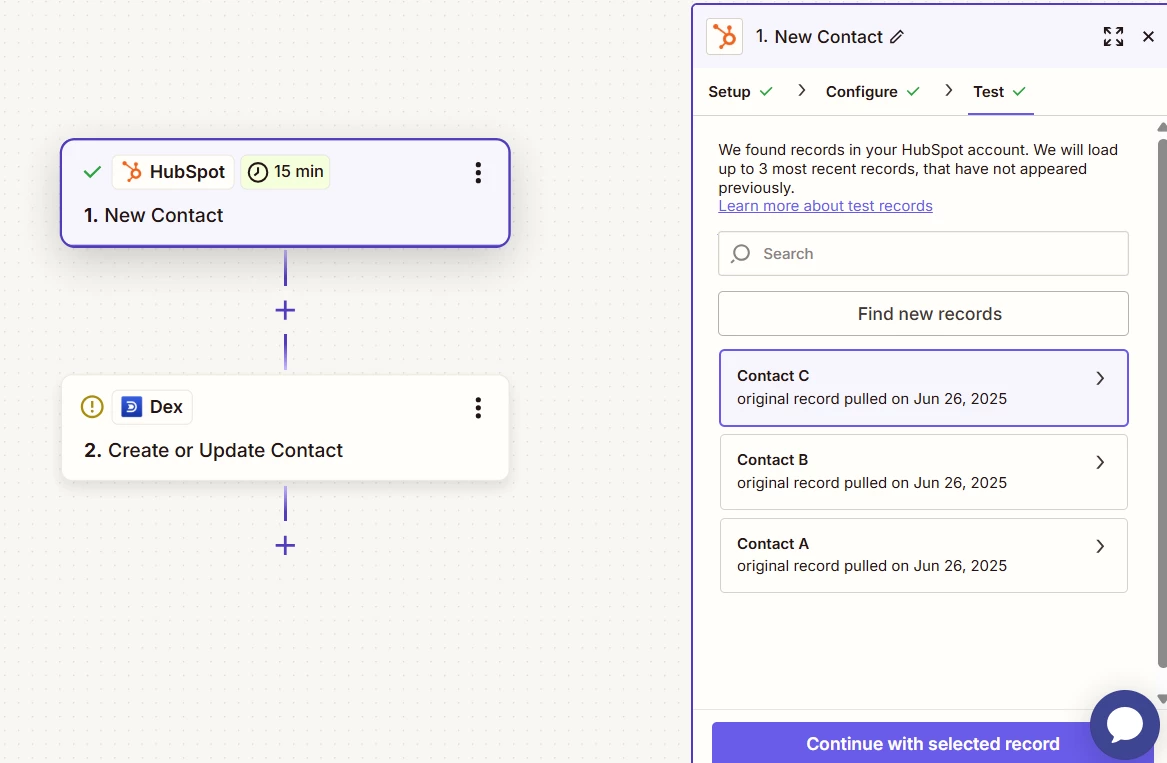The image size is (1167, 763).
Task: Click the HubSpot logo in panel header
Action: tap(724, 36)
